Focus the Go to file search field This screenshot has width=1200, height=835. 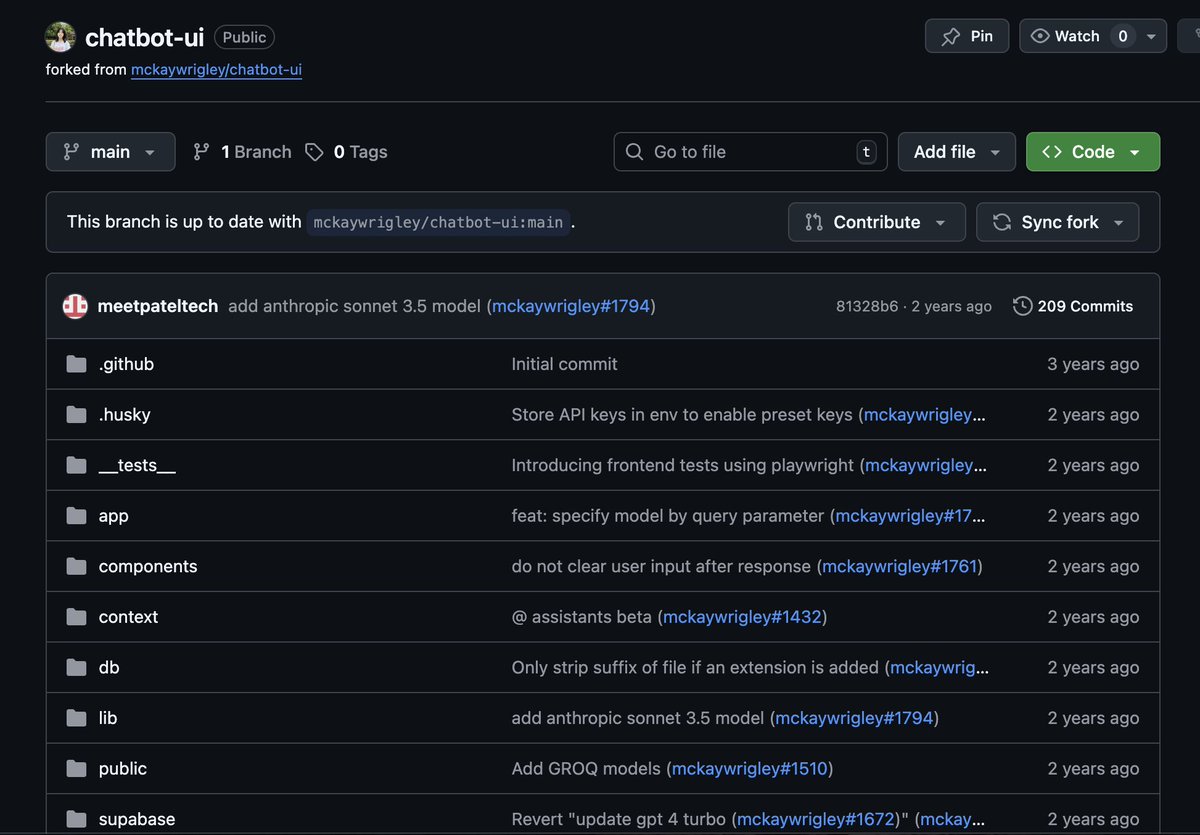(750, 152)
